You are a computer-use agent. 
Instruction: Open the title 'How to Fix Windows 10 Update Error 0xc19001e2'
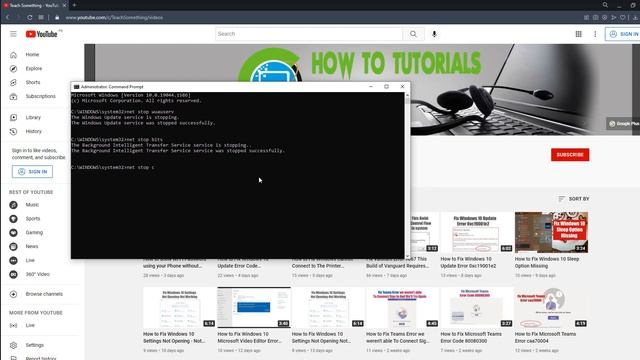point(469,262)
